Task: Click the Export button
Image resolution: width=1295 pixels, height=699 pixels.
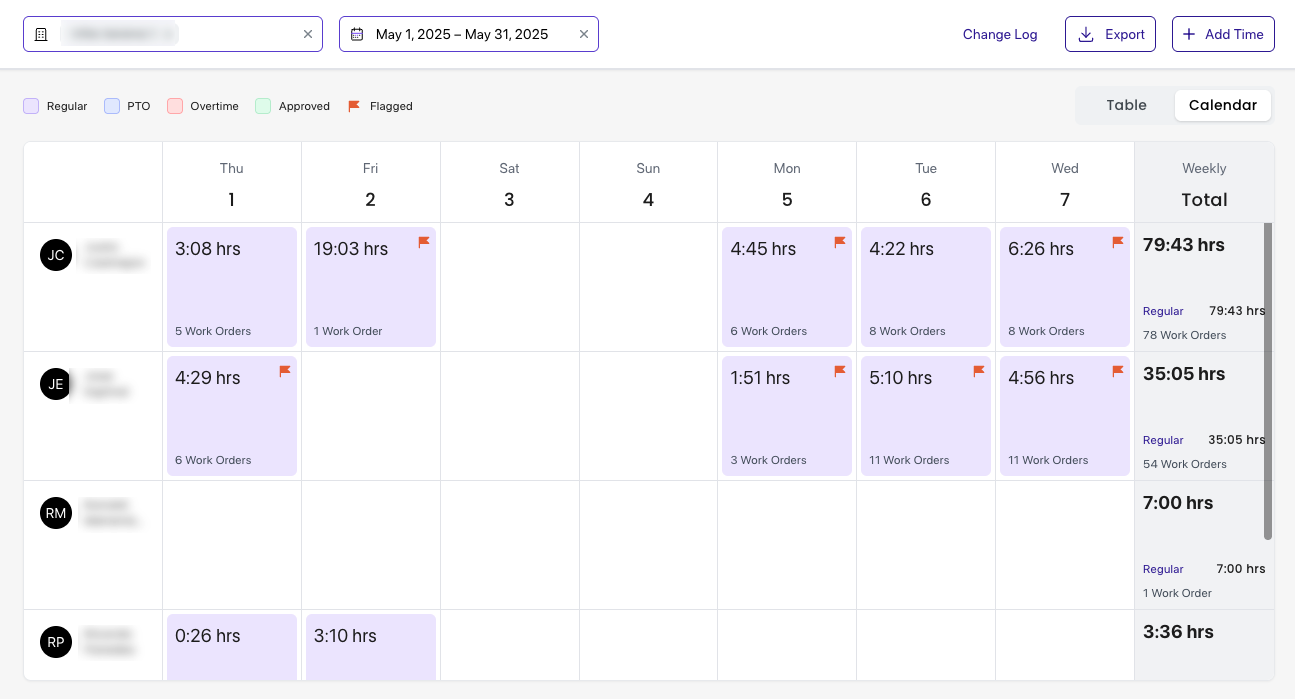Action: pyautogui.click(x=1110, y=34)
